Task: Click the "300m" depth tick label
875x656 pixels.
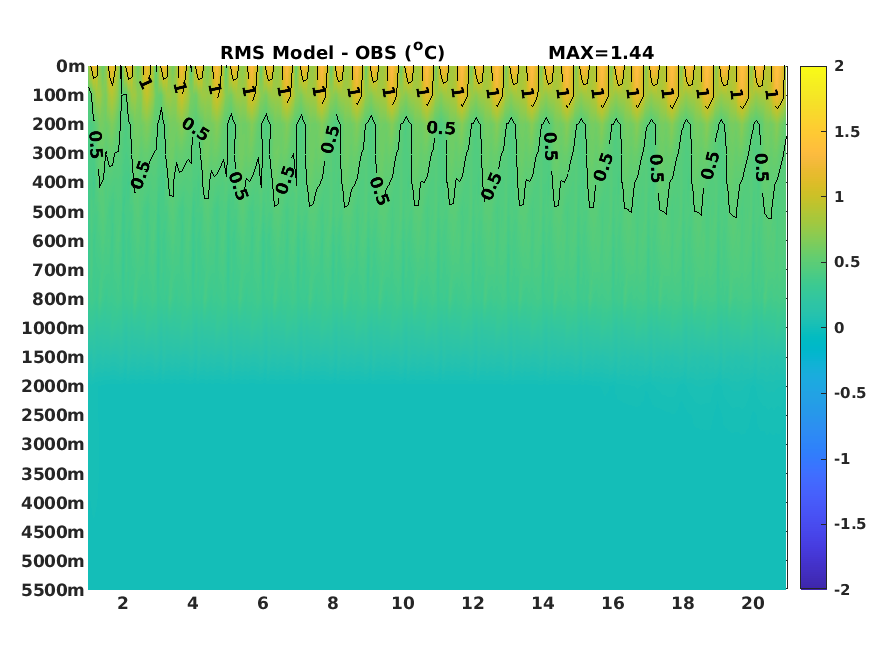Action: coord(58,153)
